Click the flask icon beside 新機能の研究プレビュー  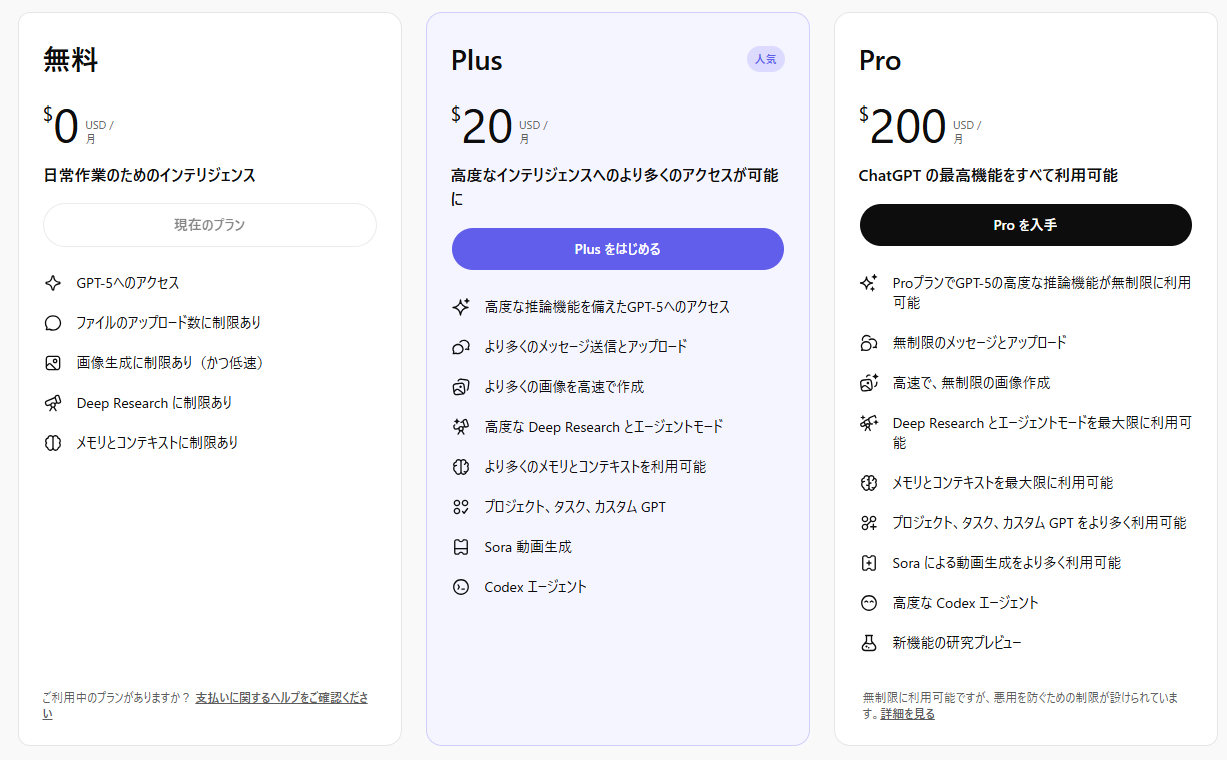869,643
